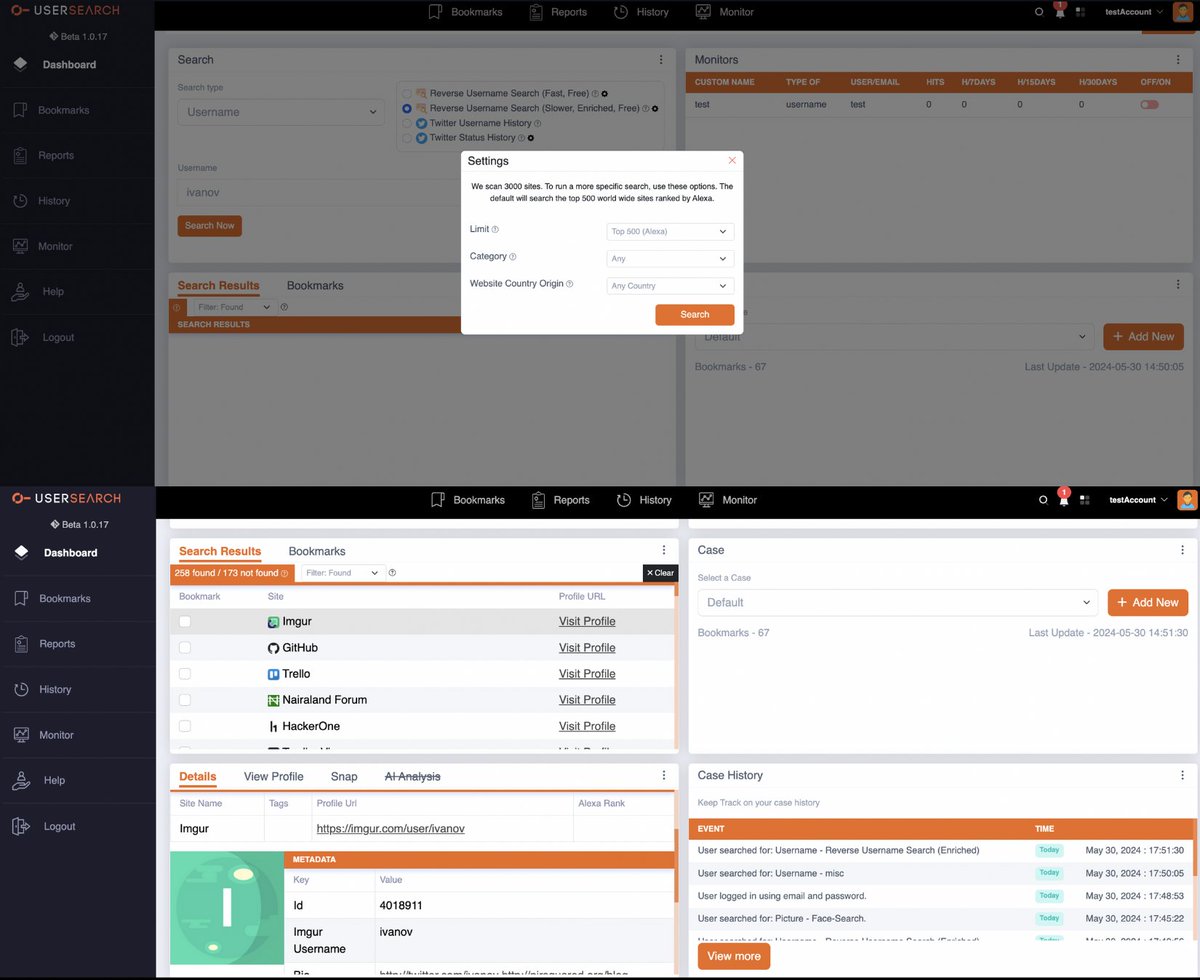Open Filter: Found dropdown in upper screenshot

tap(233, 307)
